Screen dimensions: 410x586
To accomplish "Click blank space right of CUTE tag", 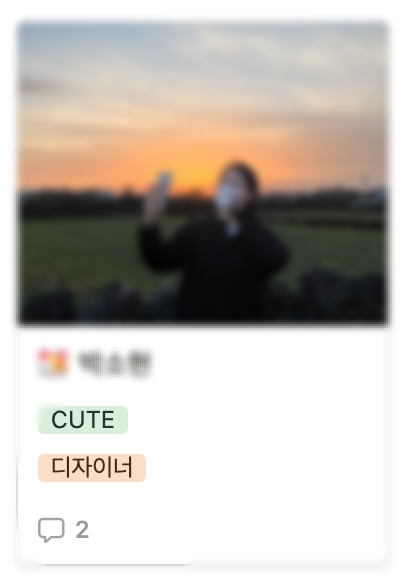I will 258,420.
